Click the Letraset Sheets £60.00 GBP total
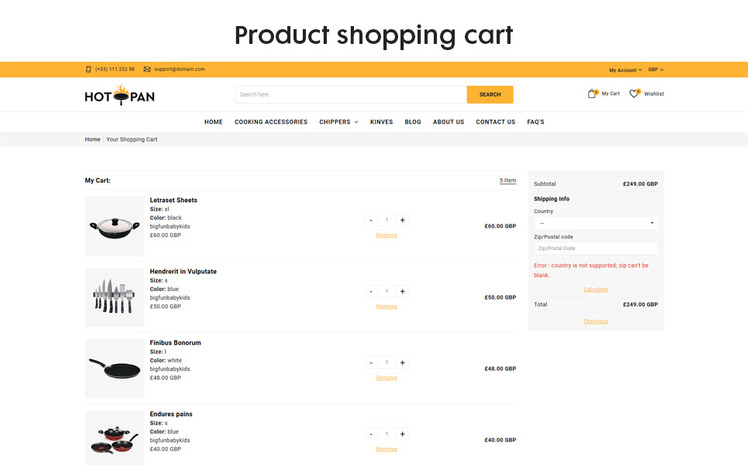This screenshot has height=465, width=748. [500, 226]
